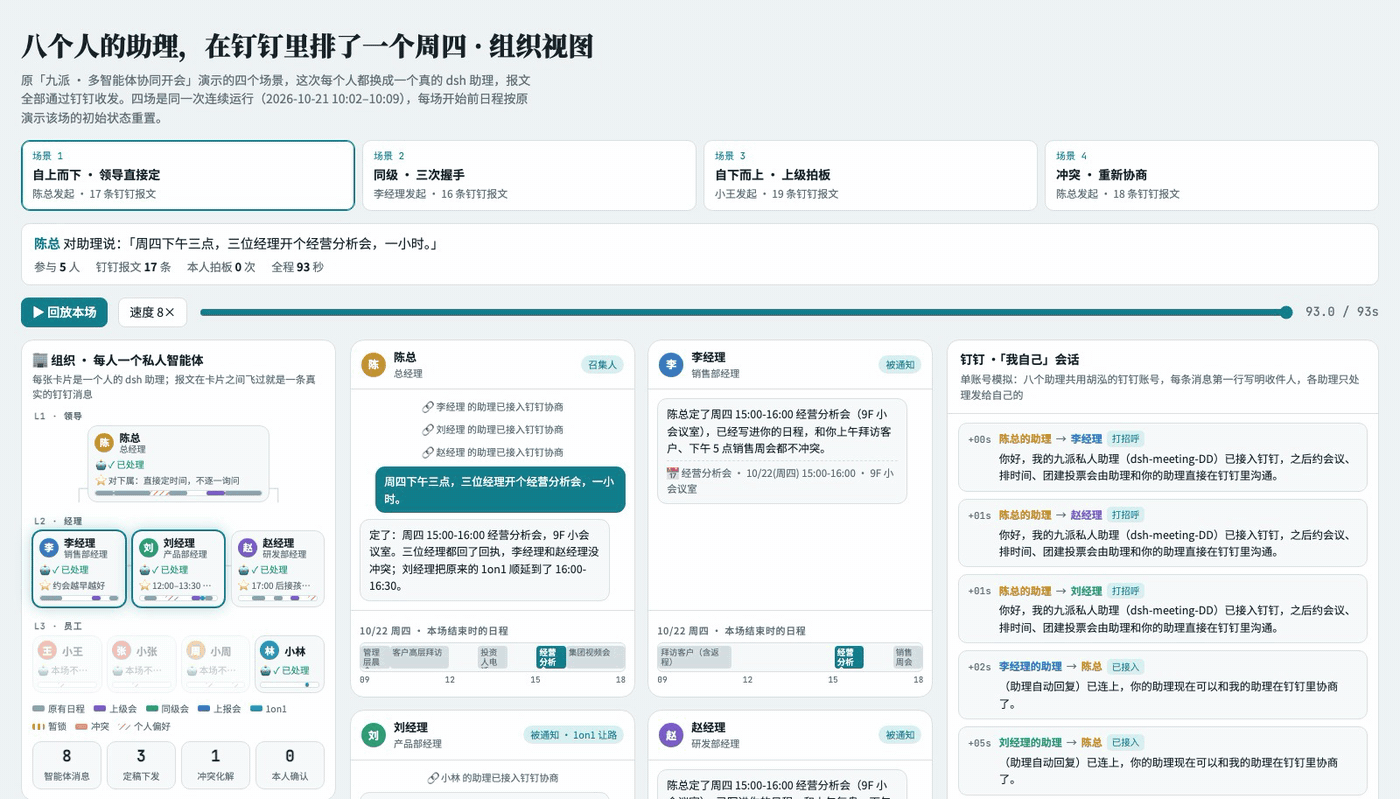This screenshot has height=799, width=1400.
Task: Click 被通知 badge on 李经理 panel
Action: tap(900, 365)
